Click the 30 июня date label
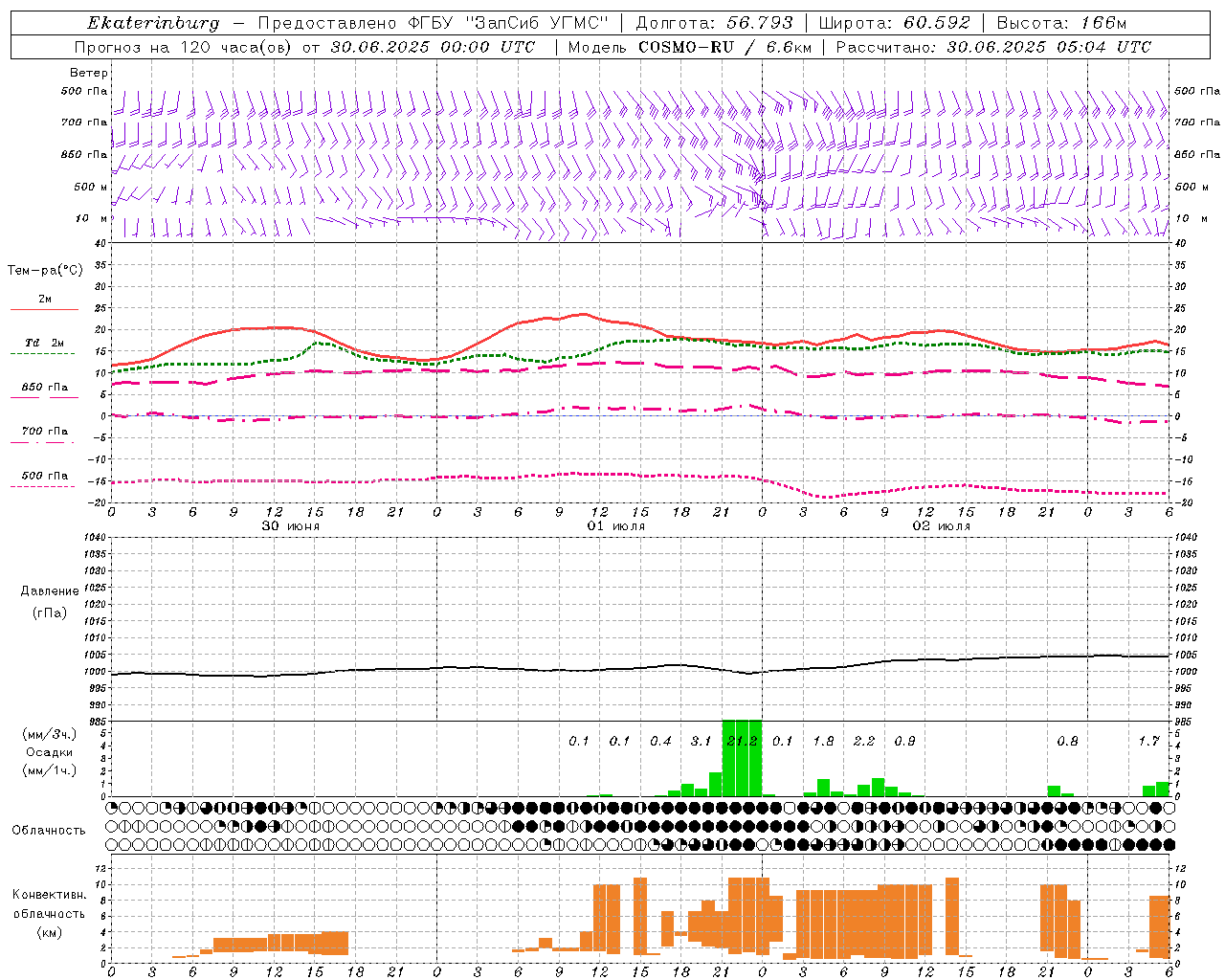The height and width of the screenshot is (980, 1225). [x=291, y=526]
